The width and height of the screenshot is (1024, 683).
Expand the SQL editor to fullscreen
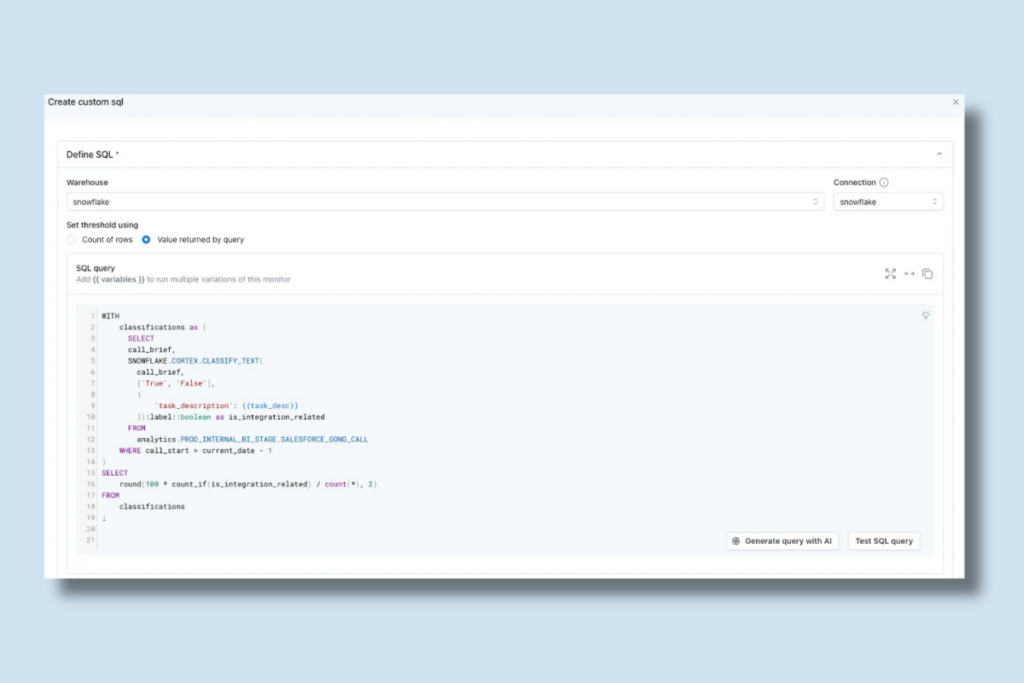890,274
